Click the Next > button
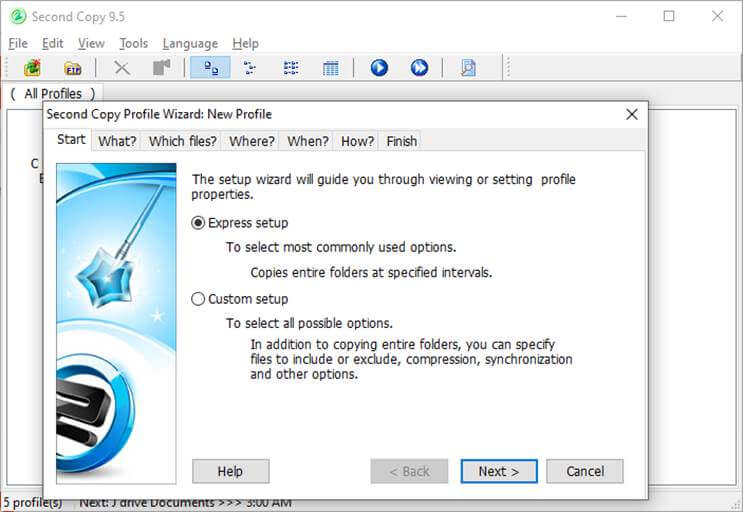The image size is (743, 512). pyautogui.click(x=499, y=471)
